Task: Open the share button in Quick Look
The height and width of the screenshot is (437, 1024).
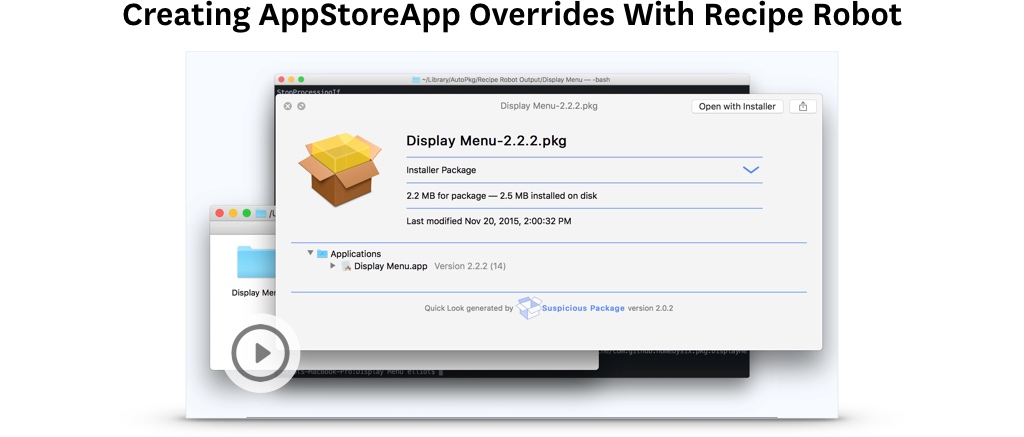Action: click(803, 106)
